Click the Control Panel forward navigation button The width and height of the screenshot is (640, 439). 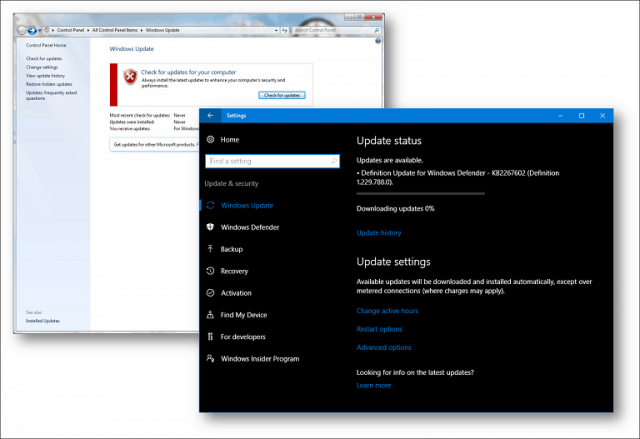coord(32,30)
